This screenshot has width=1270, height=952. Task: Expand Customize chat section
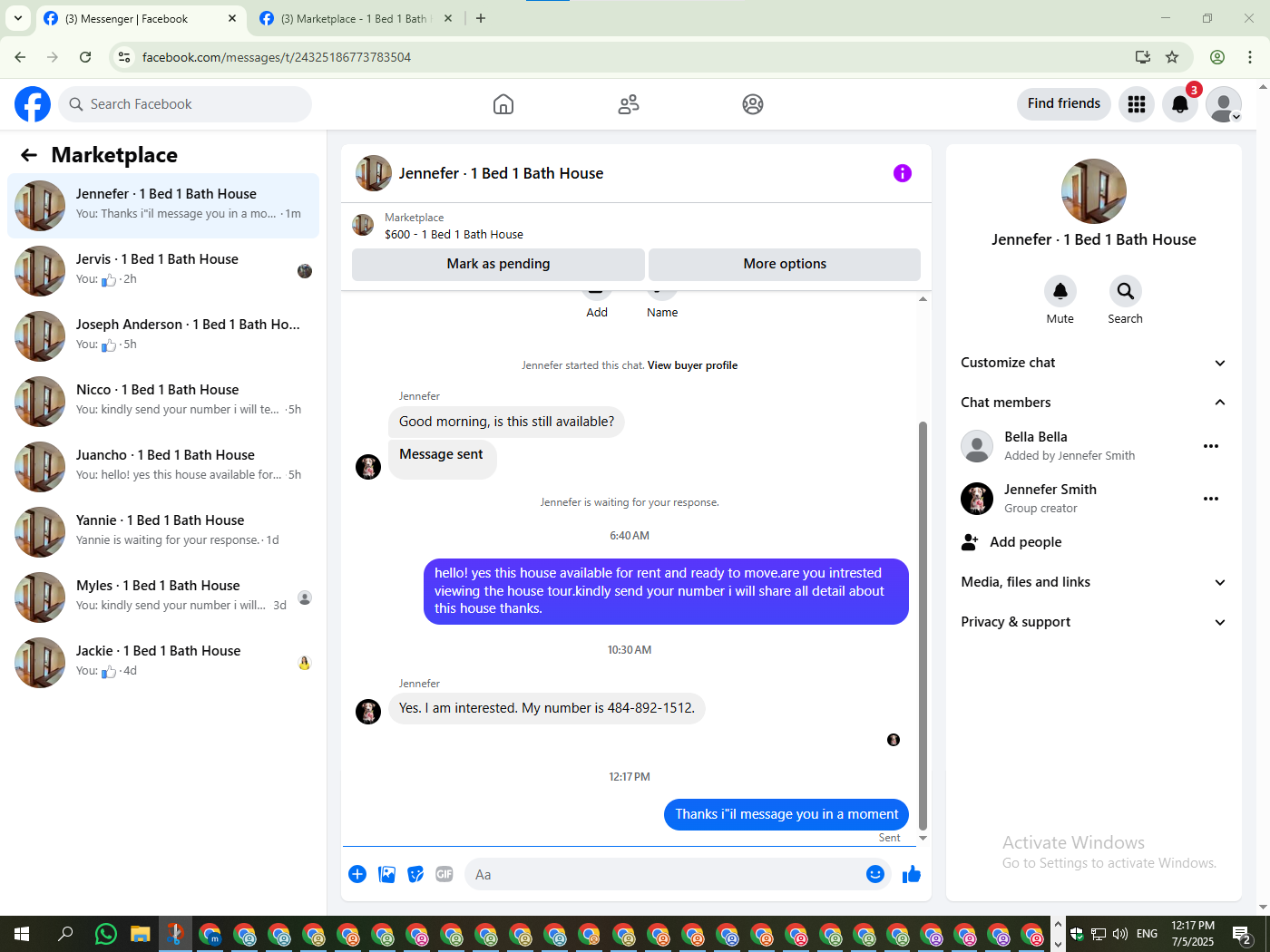click(x=1093, y=363)
